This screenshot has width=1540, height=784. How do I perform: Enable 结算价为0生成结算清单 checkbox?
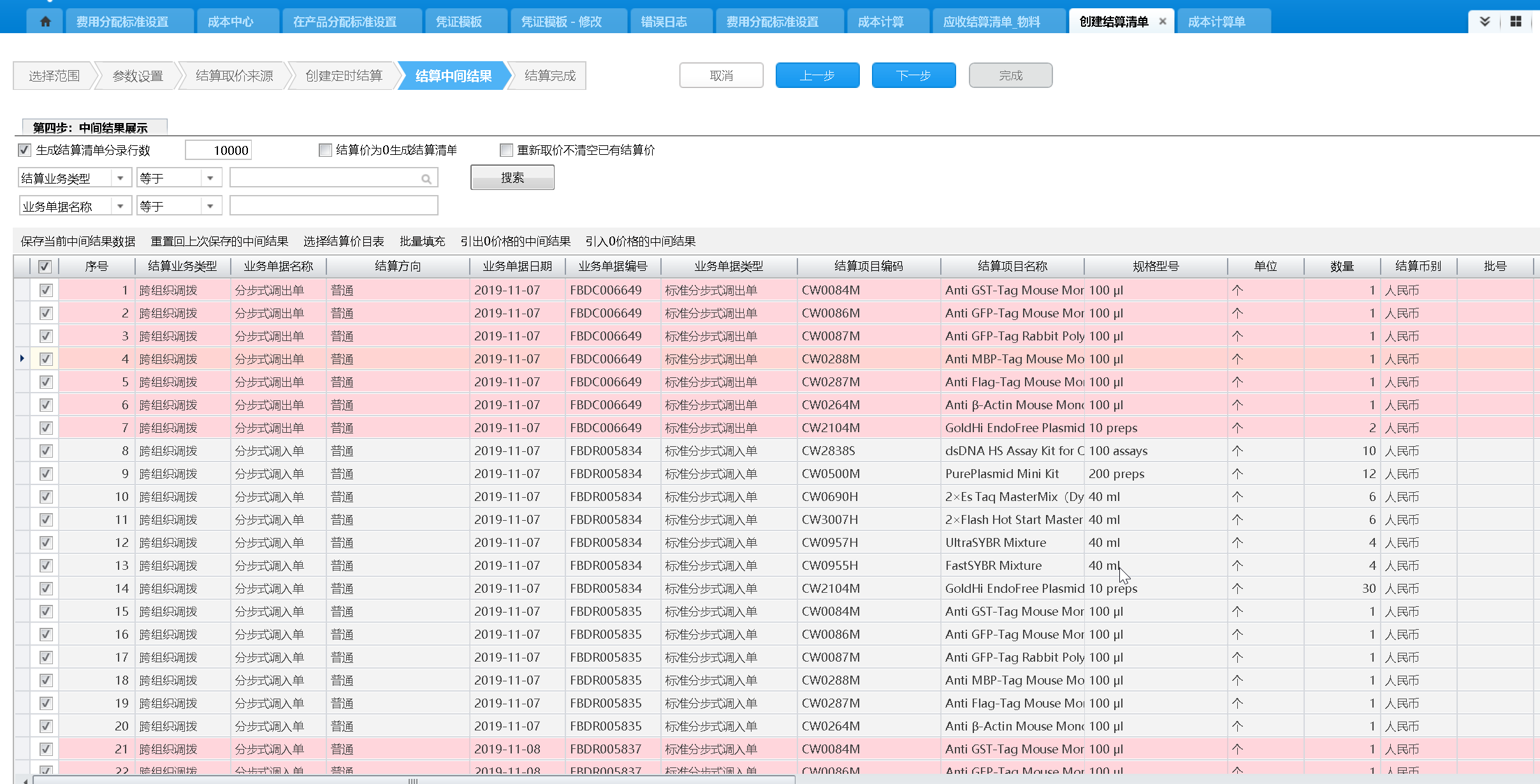click(x=326, y=150)
